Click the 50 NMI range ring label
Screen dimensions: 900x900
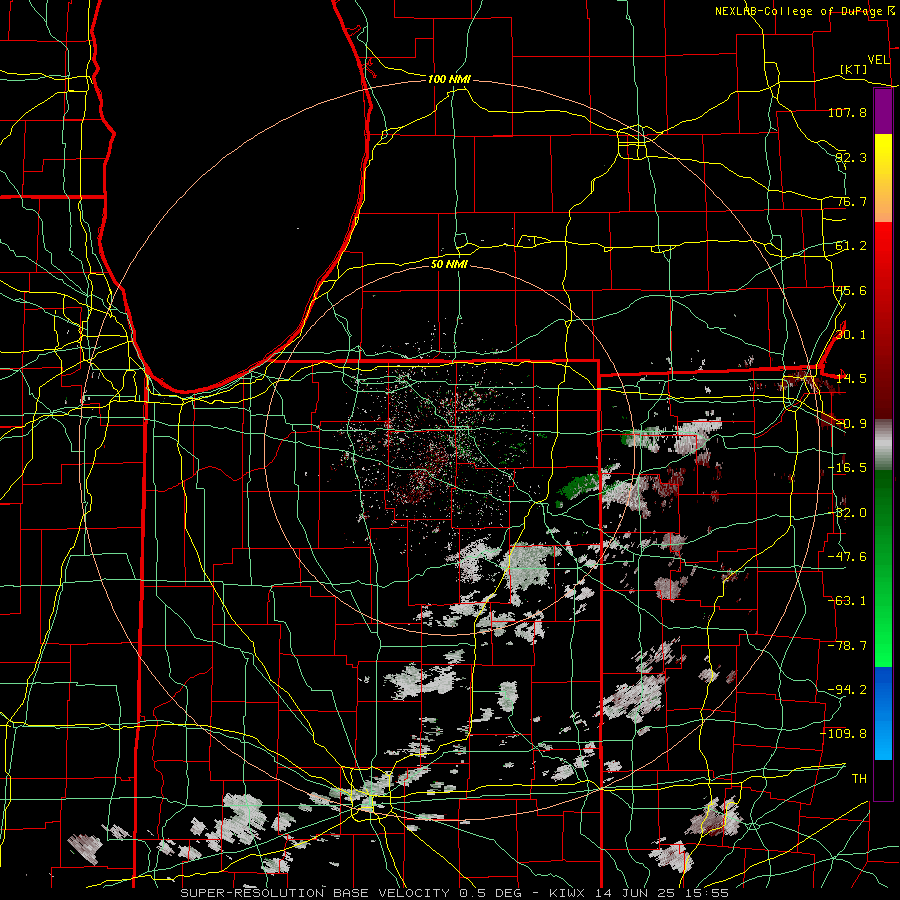point(449,264)
